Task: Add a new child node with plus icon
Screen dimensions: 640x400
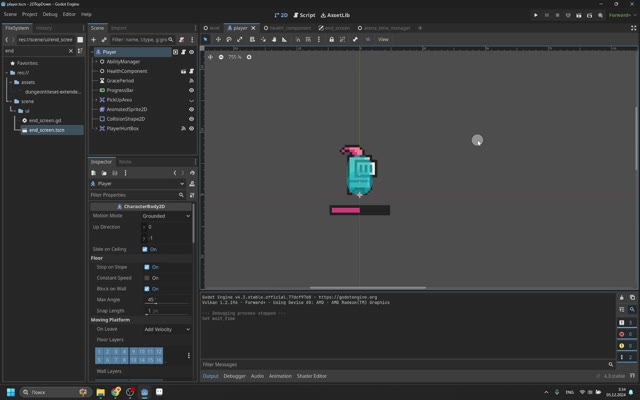Action: coord(93,40)
